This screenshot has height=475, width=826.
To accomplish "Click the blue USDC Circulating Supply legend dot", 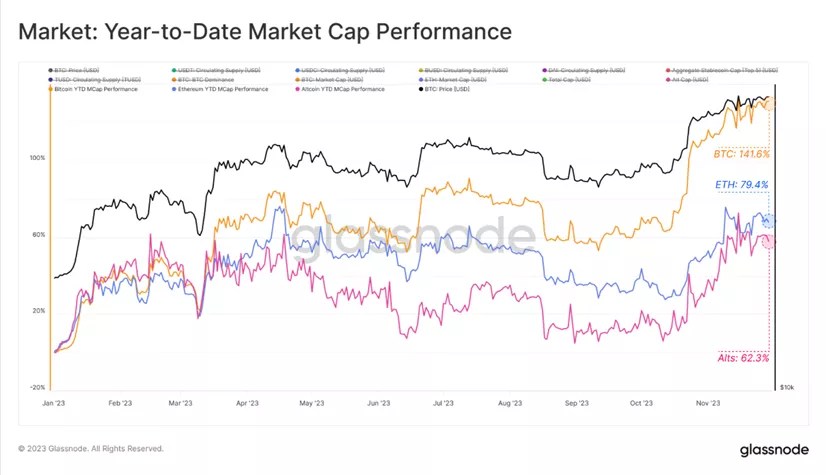I will click(x=298, y=70).
